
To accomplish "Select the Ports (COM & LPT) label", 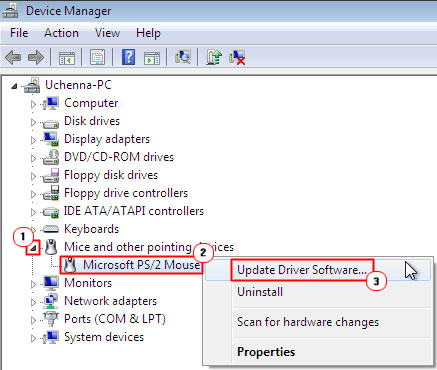I will [x=115, y=319].
